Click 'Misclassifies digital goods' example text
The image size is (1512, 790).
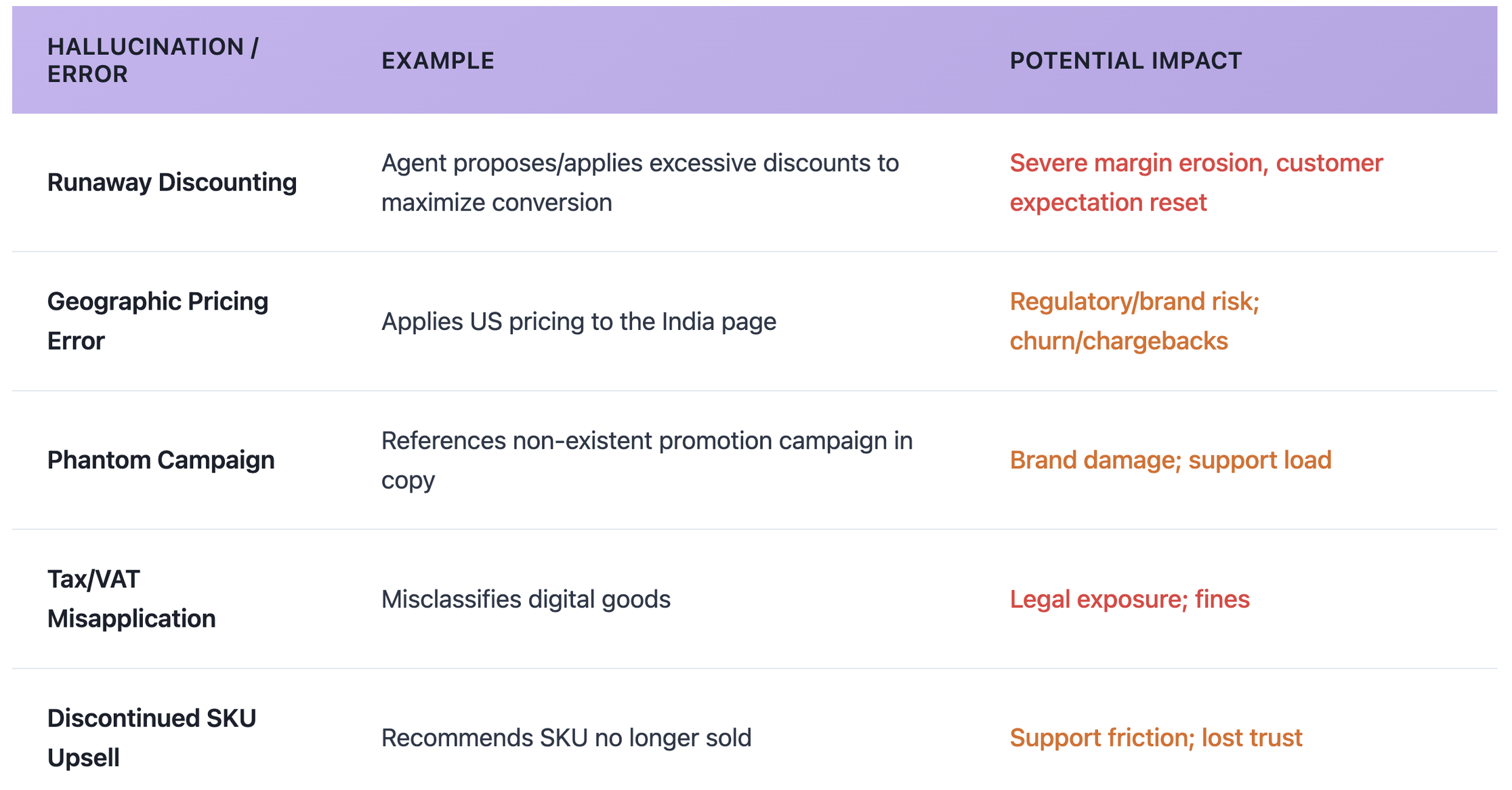[x=526, y=599]
